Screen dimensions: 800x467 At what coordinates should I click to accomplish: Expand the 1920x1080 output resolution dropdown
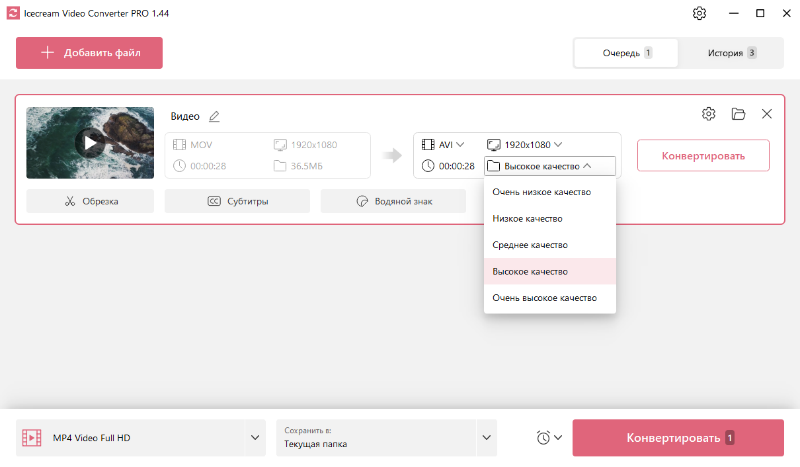[x=524, y=145]
